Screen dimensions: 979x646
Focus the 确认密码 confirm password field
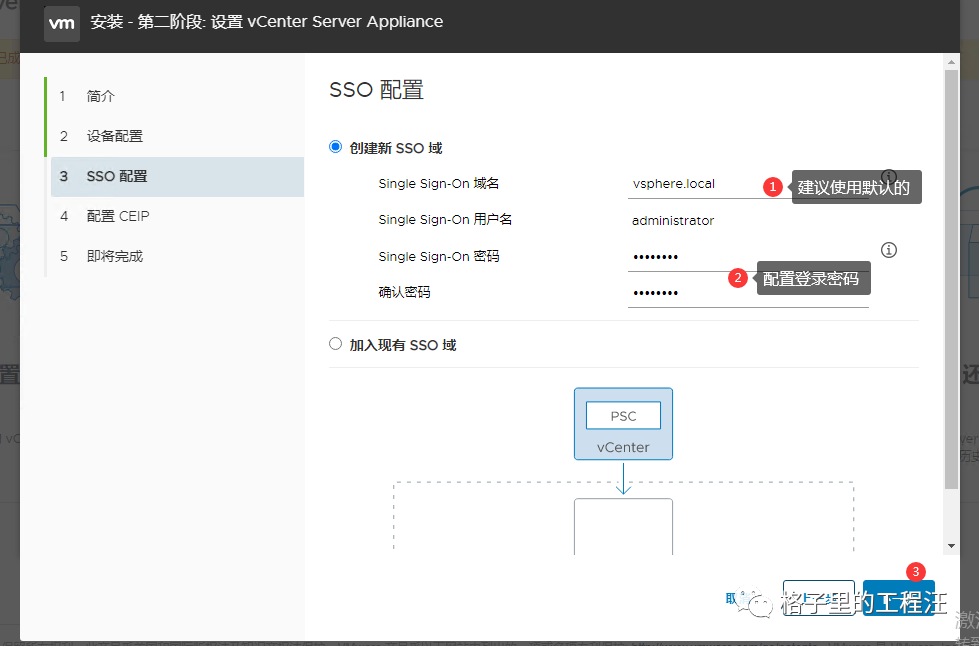coord(748,293)
